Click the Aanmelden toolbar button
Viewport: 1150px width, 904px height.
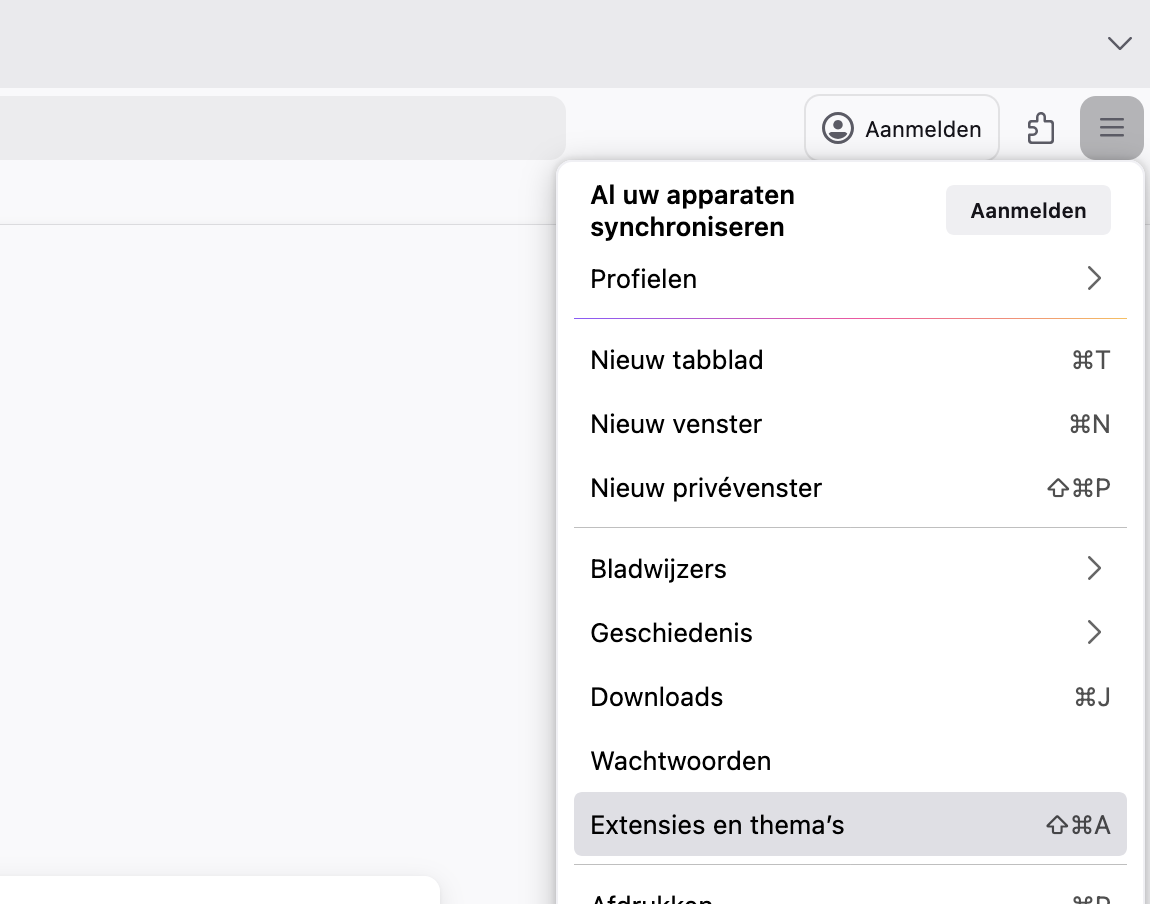click(x=901, y=127)
